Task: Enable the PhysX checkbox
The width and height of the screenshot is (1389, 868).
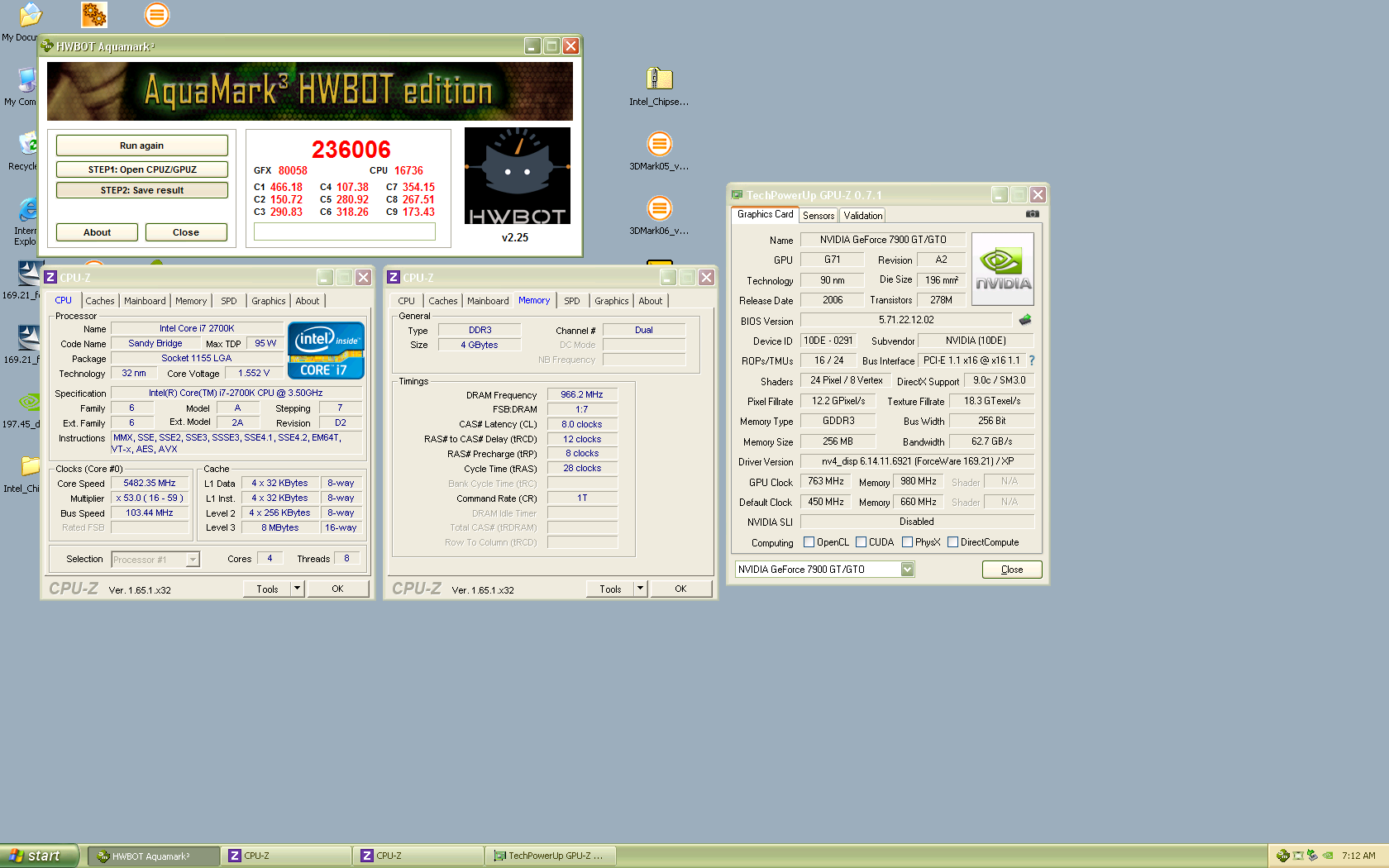Action: [x=907, y=542]
